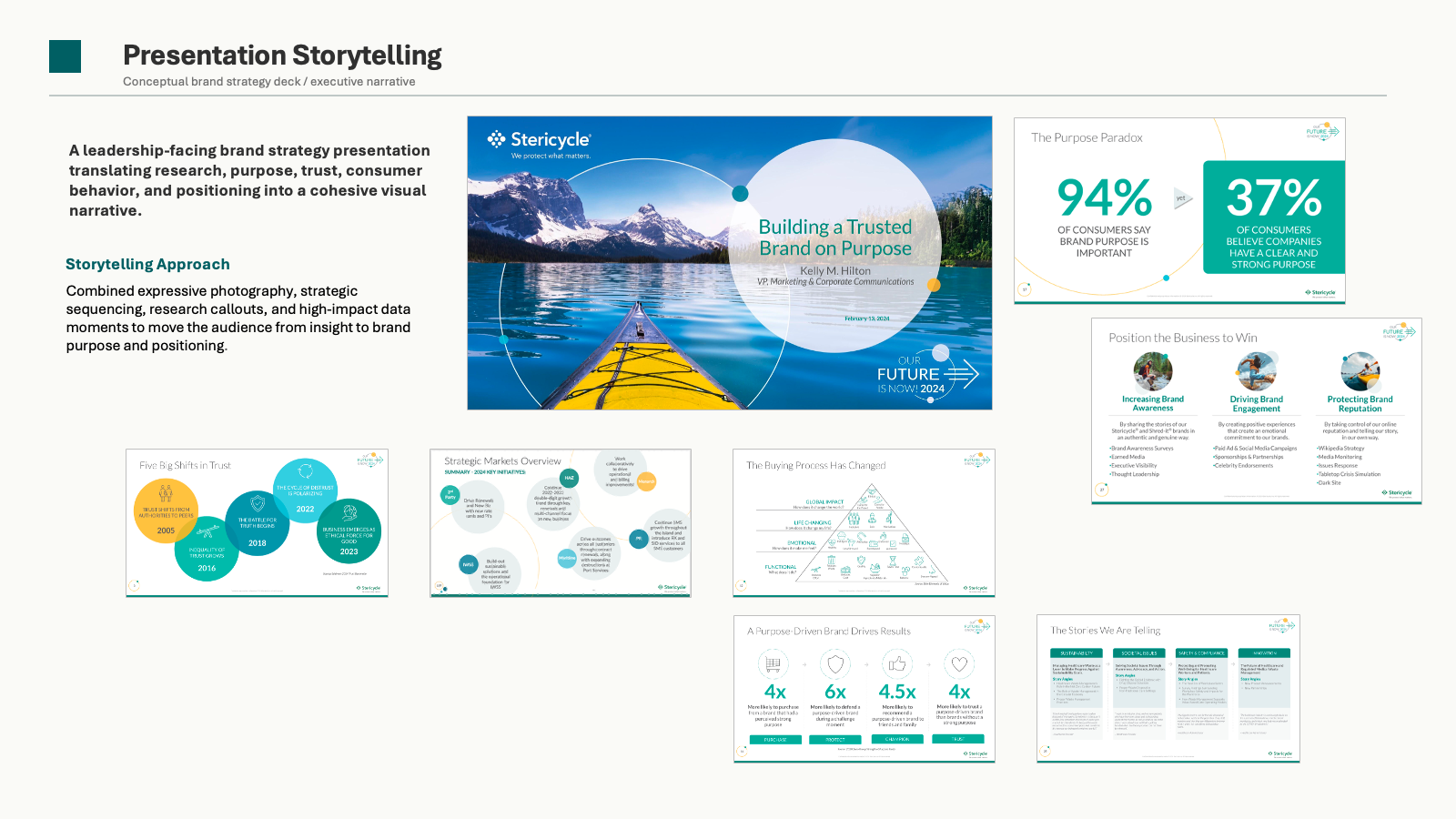Click the thumbs-up icon above 4.5x
The width and height of the screenshot is (1456, 819).
pos(897,664)
